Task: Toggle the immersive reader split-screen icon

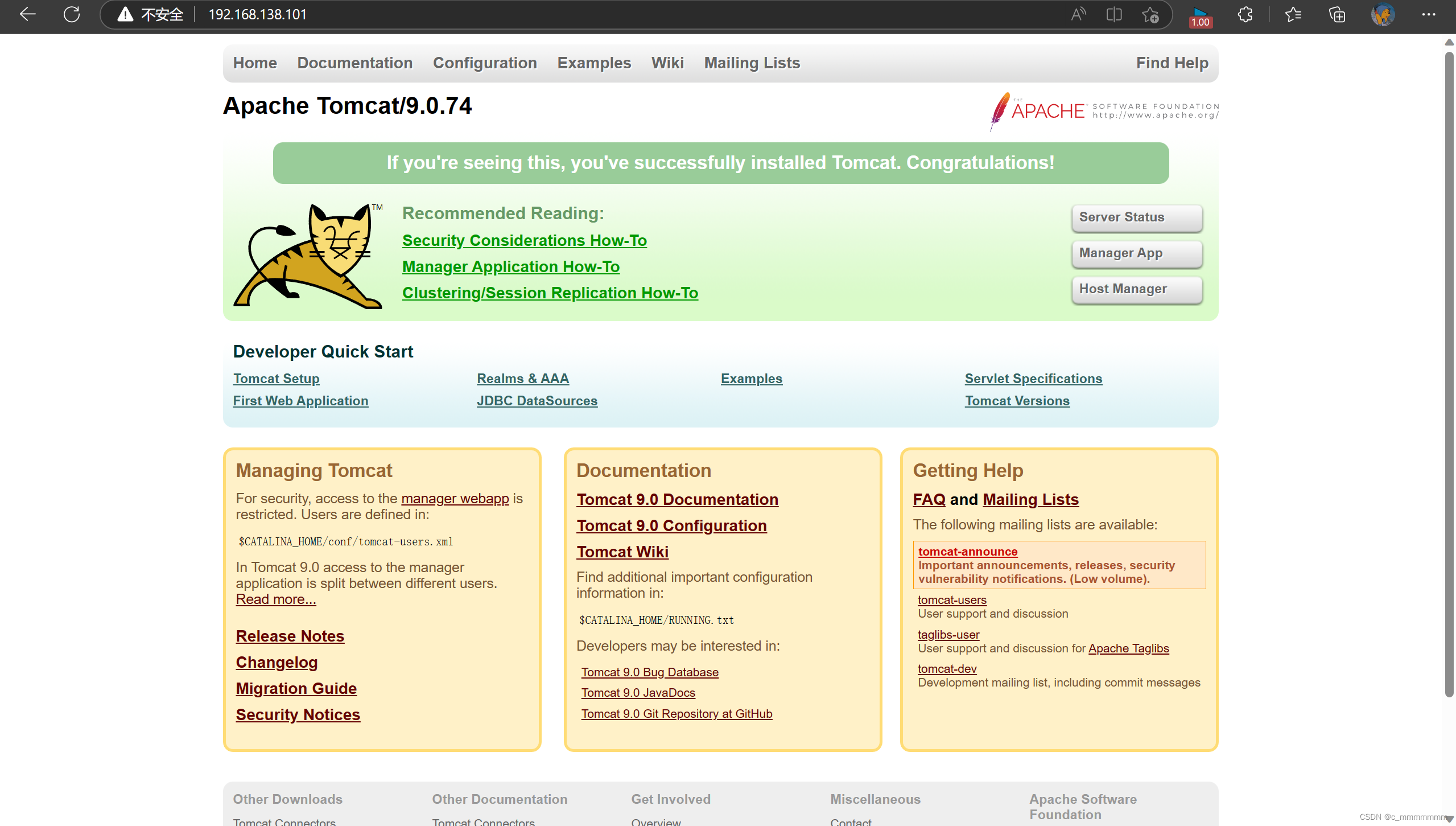Action: click(1113, 14)
